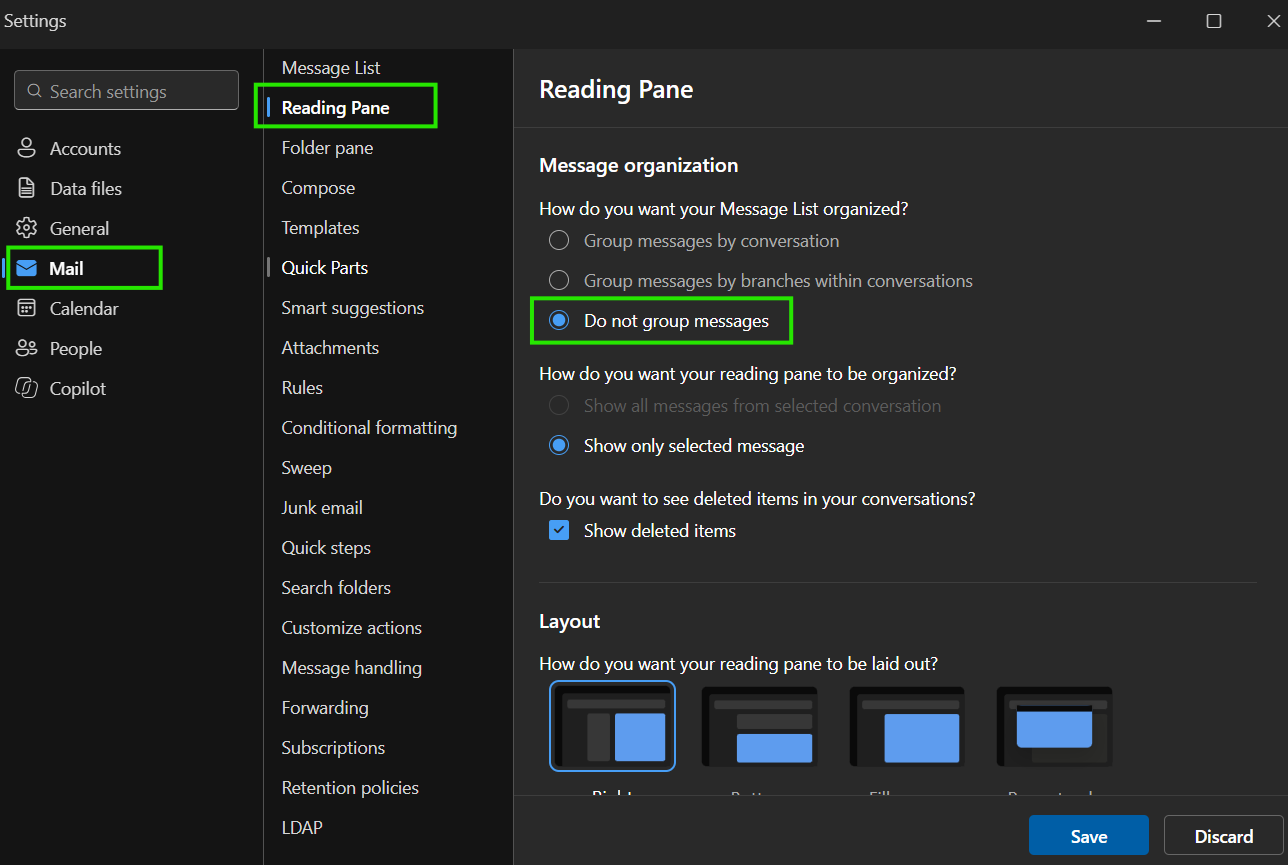Uncheck Show deleted items checkbox
The width and height of the screenshot is (1288, 865).
coord(559,530)
